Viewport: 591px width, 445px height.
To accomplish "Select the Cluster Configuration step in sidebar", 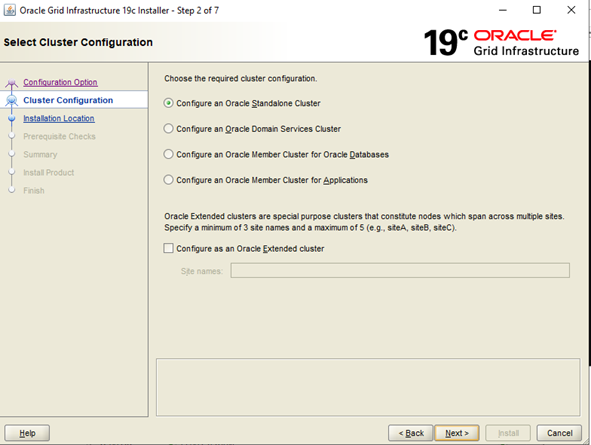I will point(68,100).
